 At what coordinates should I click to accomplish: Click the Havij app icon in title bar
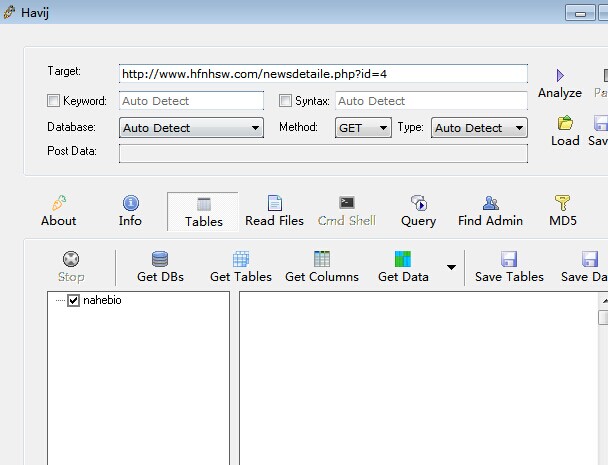click(x=9, y=12)
